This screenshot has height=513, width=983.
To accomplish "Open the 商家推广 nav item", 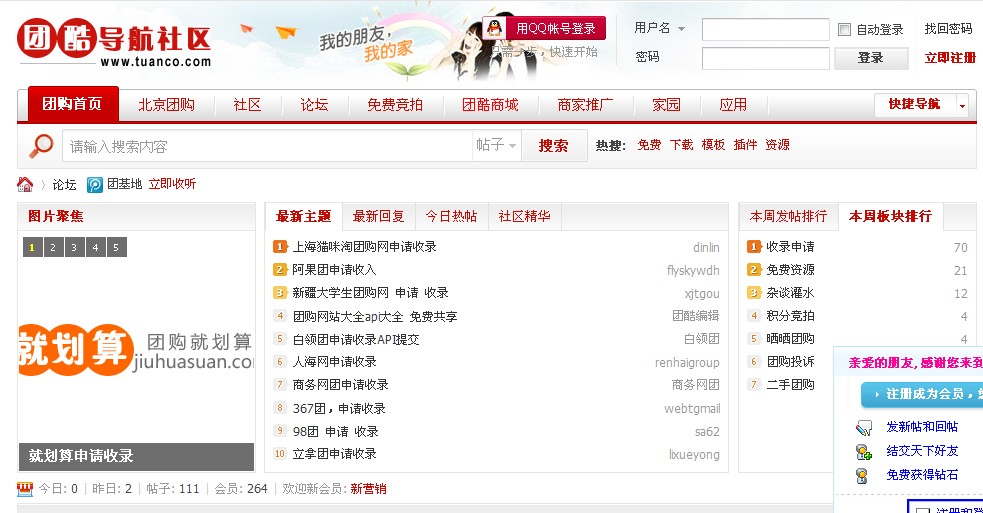I will (x=585, y=105).
